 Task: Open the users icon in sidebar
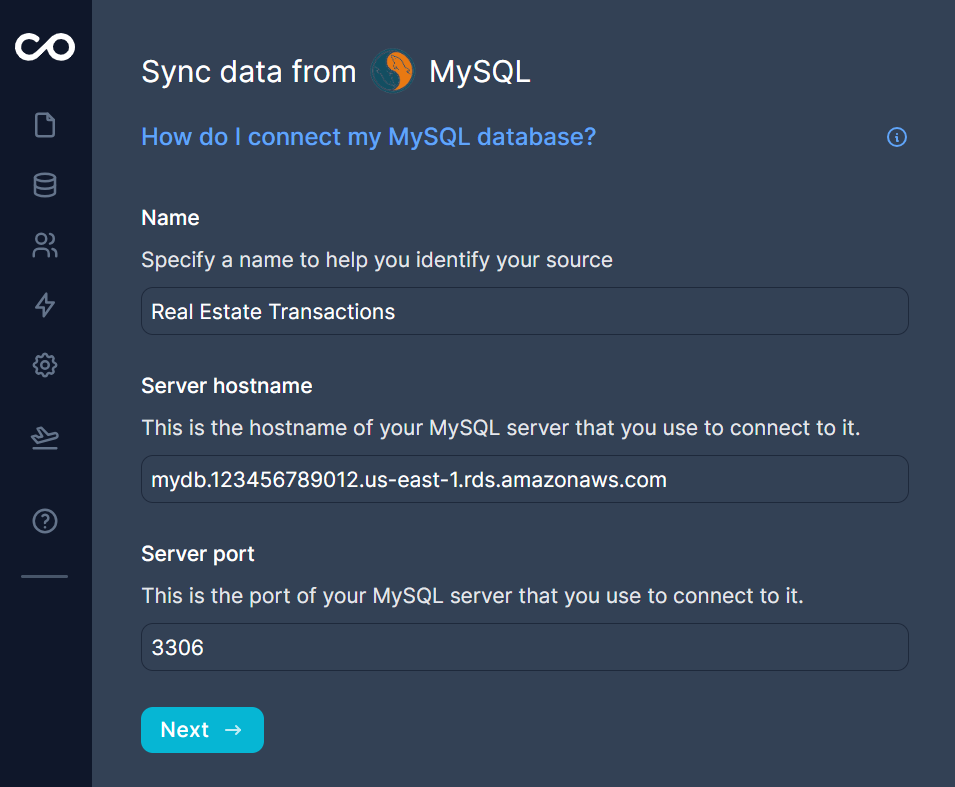pyautogui.click(x=45, y=245)
